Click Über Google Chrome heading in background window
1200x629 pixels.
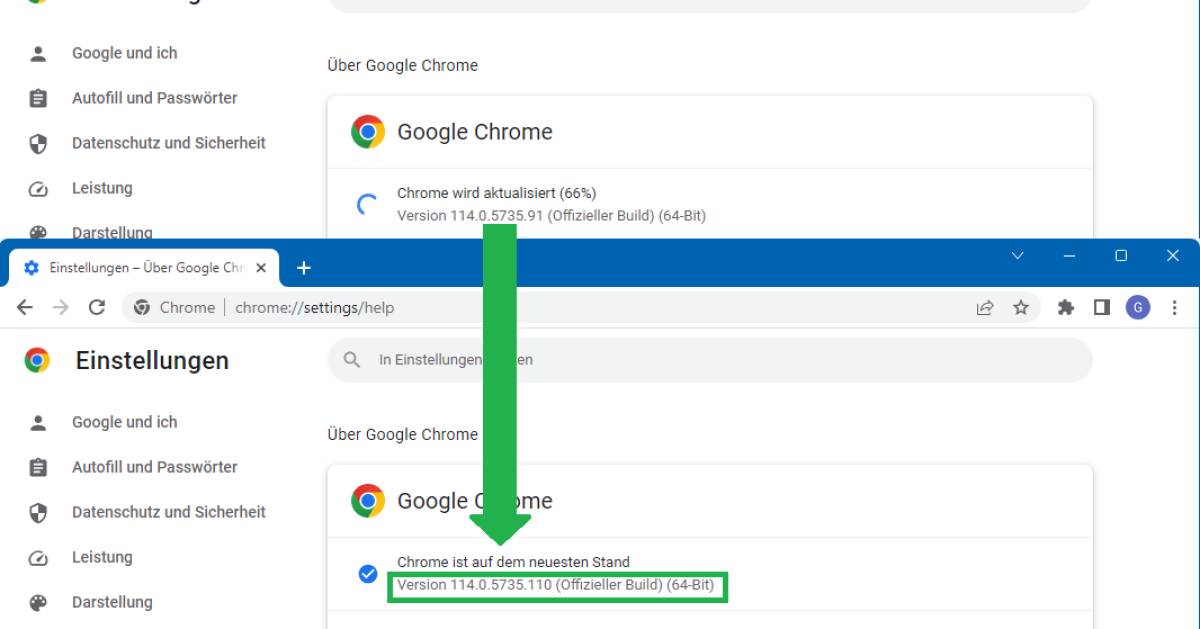tap(402, 65)
